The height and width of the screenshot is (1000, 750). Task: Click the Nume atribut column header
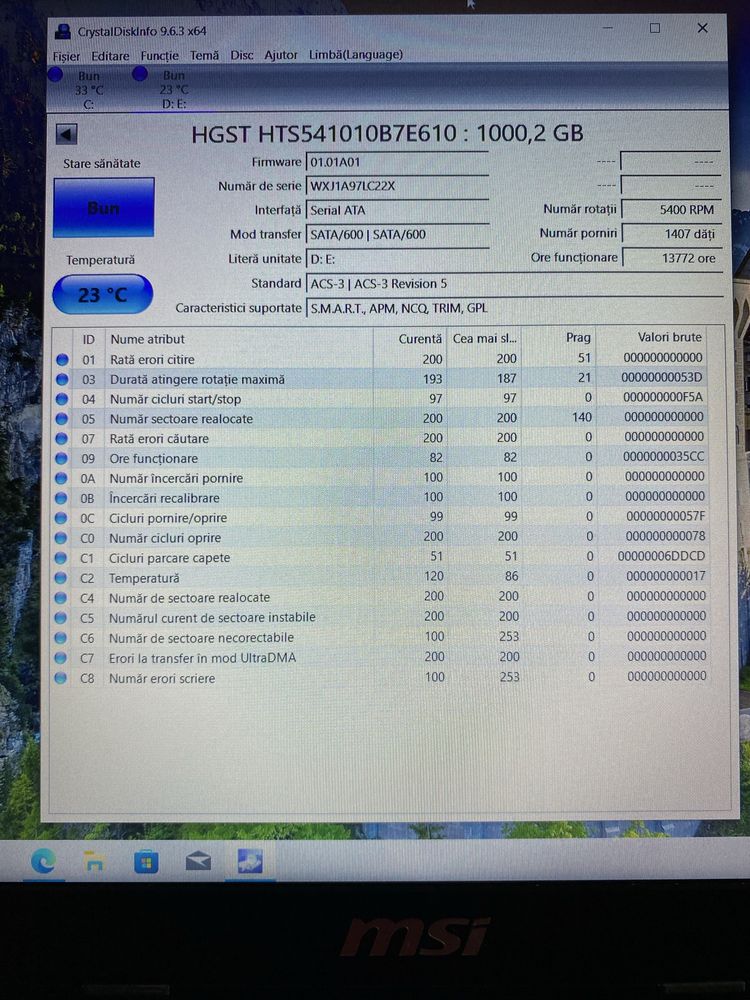[237, 339]
